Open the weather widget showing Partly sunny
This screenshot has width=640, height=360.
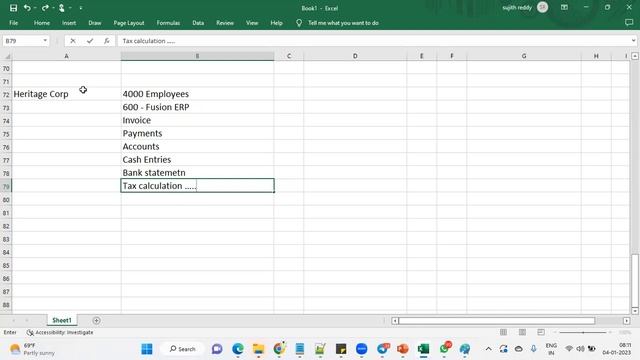33,349
